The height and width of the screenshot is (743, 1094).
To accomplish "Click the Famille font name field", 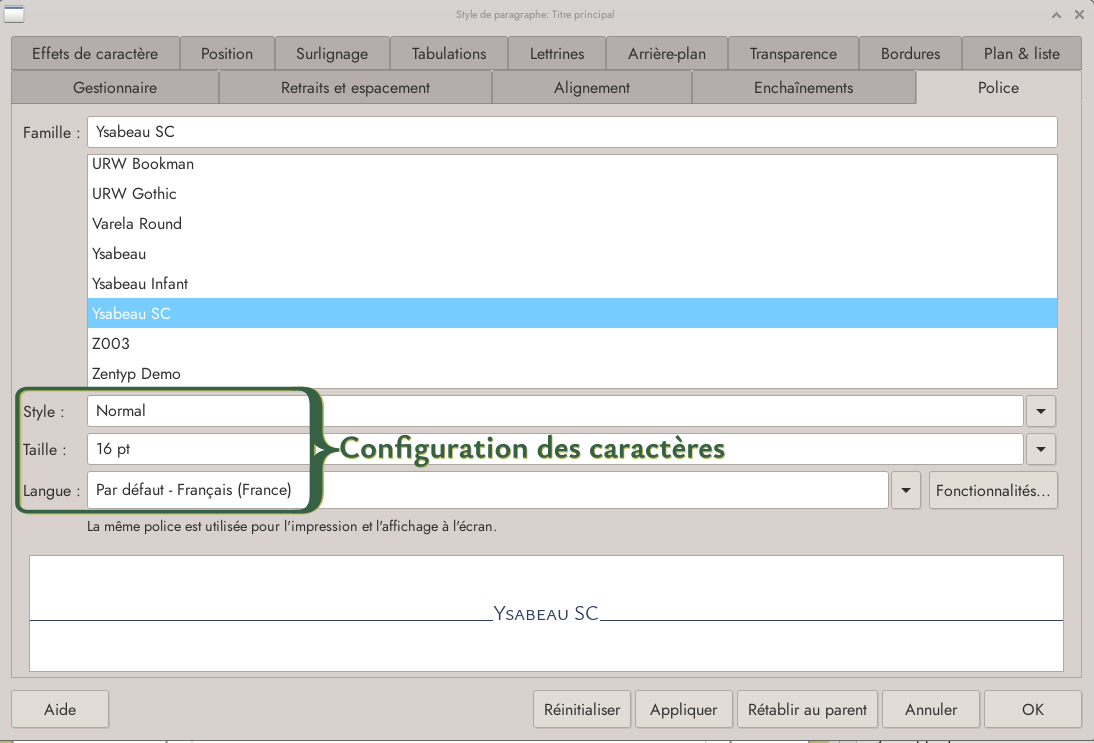I will click(x=571, y=132).
